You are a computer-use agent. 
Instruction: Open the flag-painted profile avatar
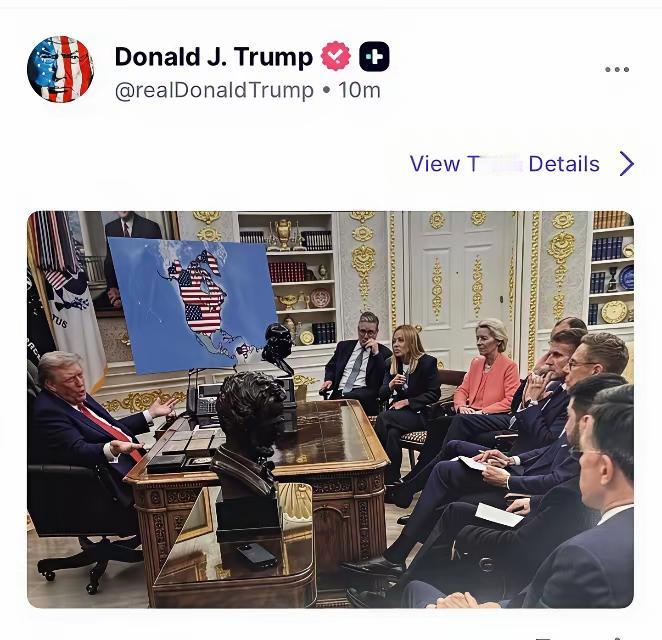click(60, 69)
